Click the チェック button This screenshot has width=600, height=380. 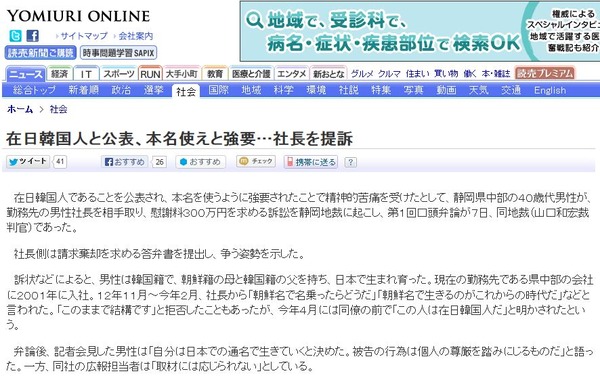point(256,161)
